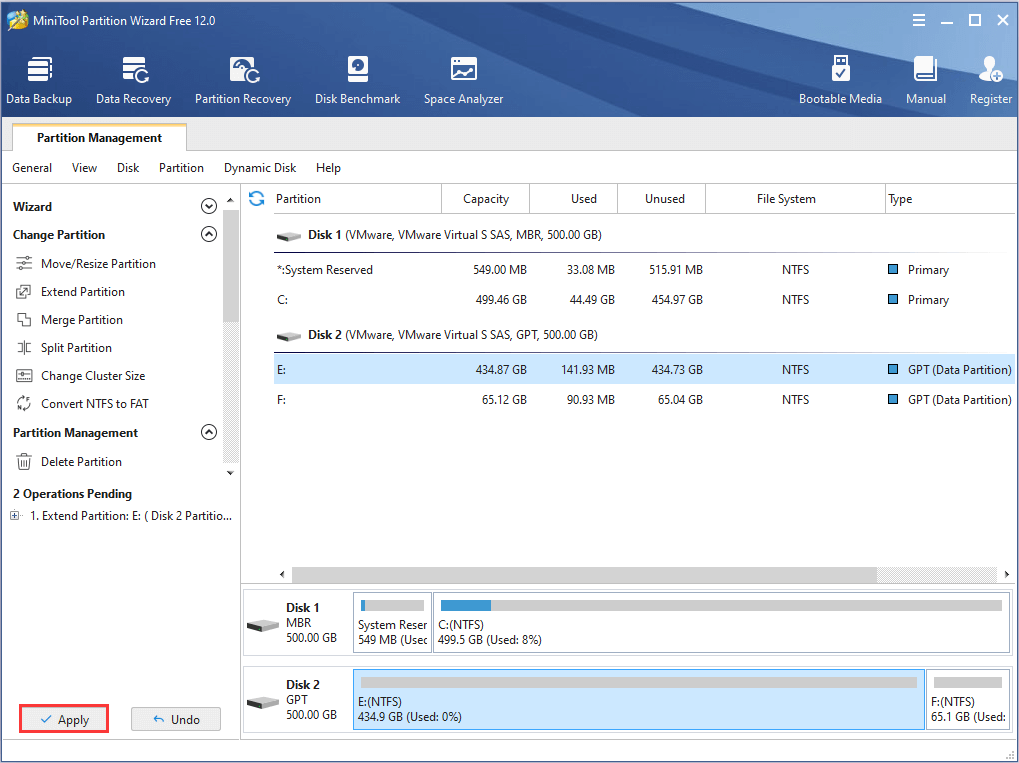Click Disk 1 drive icon in disk map

coord(263,626)
